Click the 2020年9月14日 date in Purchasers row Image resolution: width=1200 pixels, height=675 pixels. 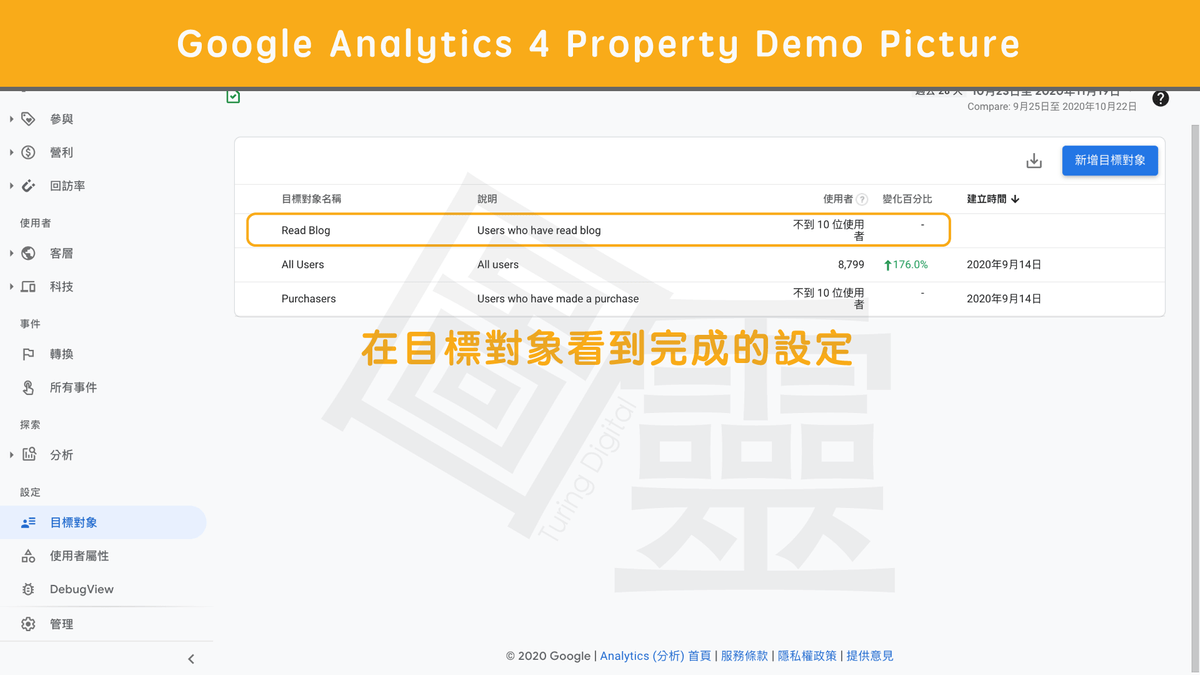coord(1004,298)
